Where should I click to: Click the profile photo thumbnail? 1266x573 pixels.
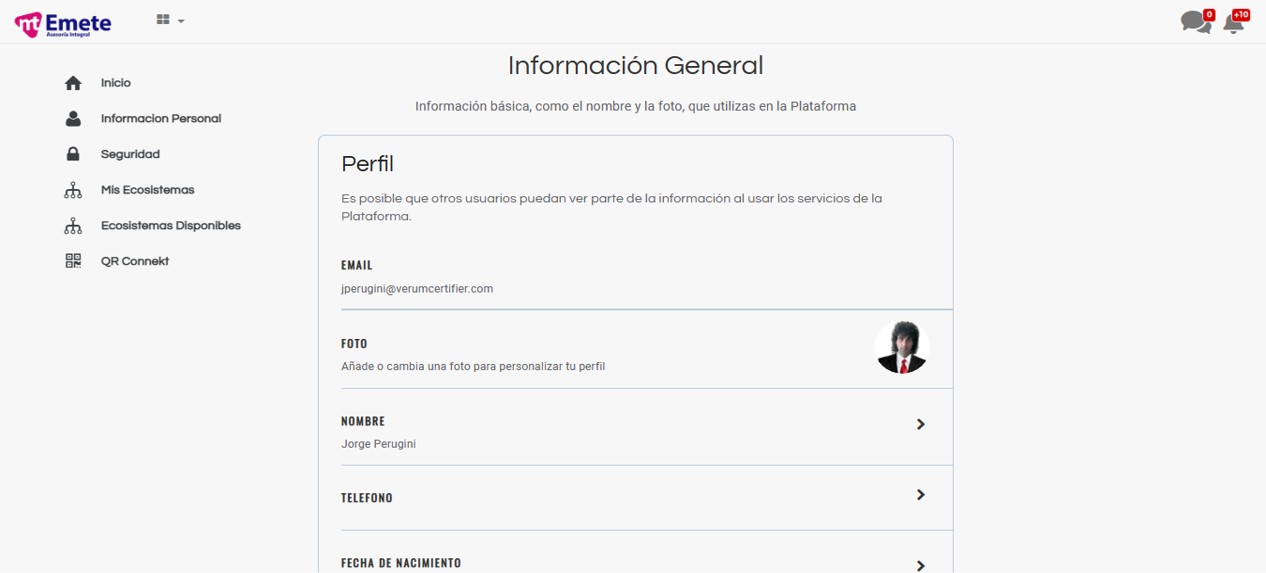(x=902, y=348)
